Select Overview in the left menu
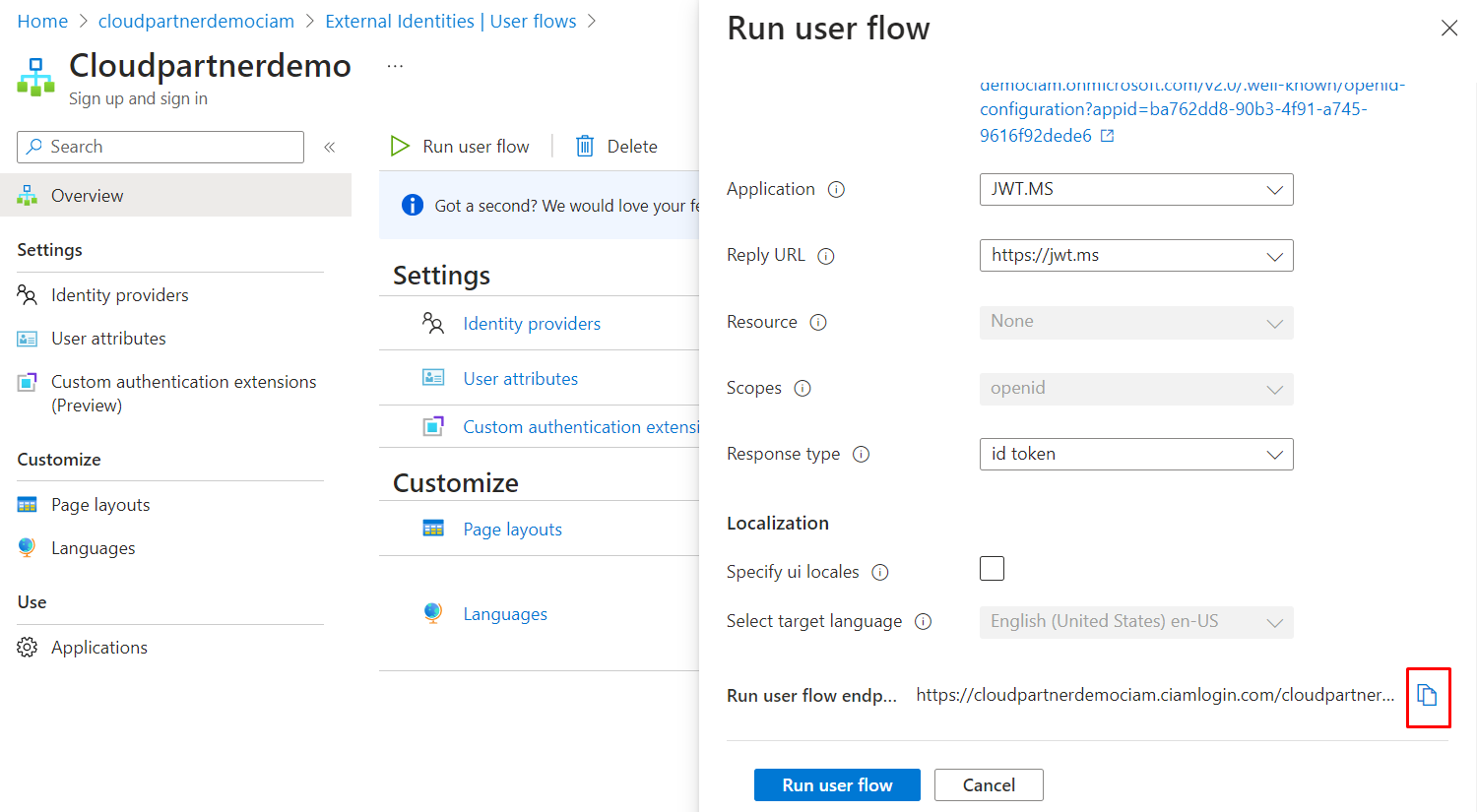 [88, 196]
